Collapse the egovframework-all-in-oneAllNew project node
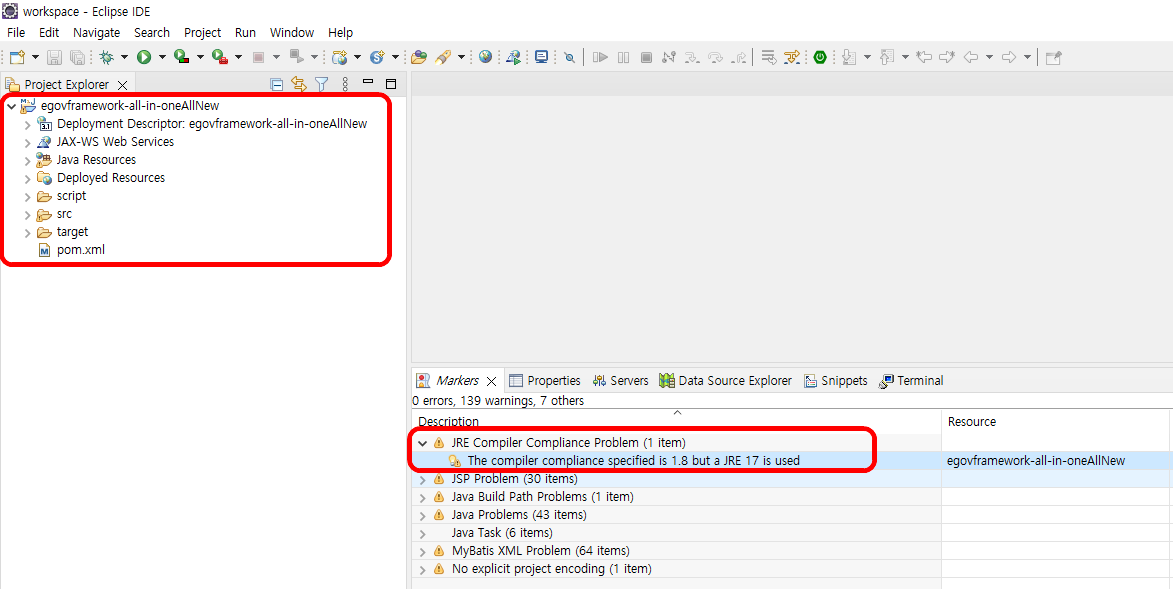The image size is (1173, 589). 10,106
